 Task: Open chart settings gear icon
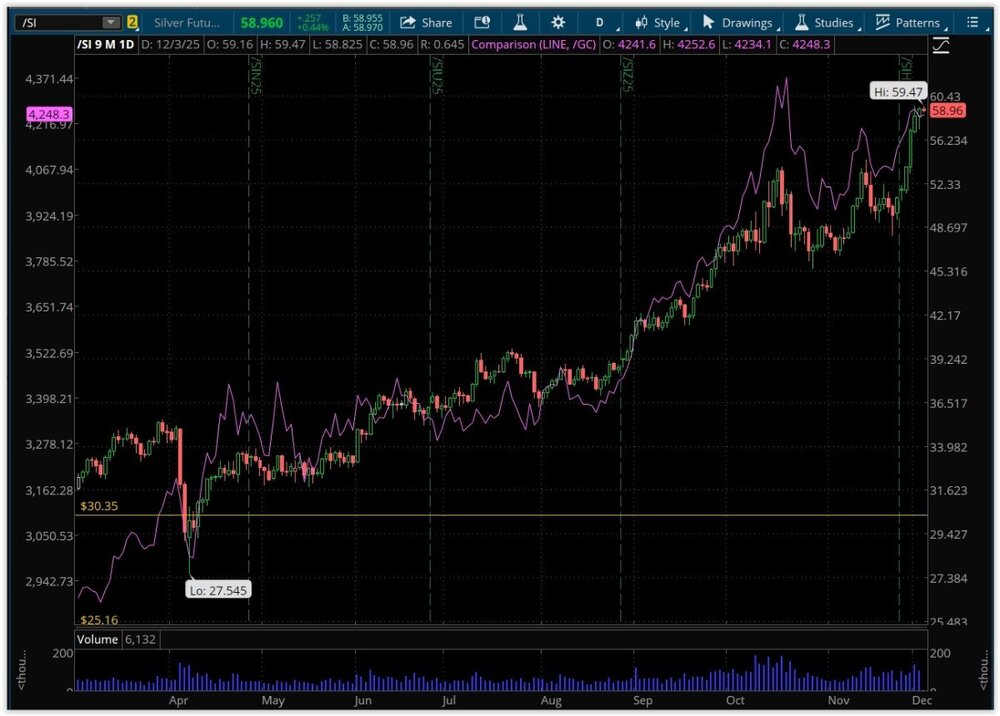click(558, 22)
